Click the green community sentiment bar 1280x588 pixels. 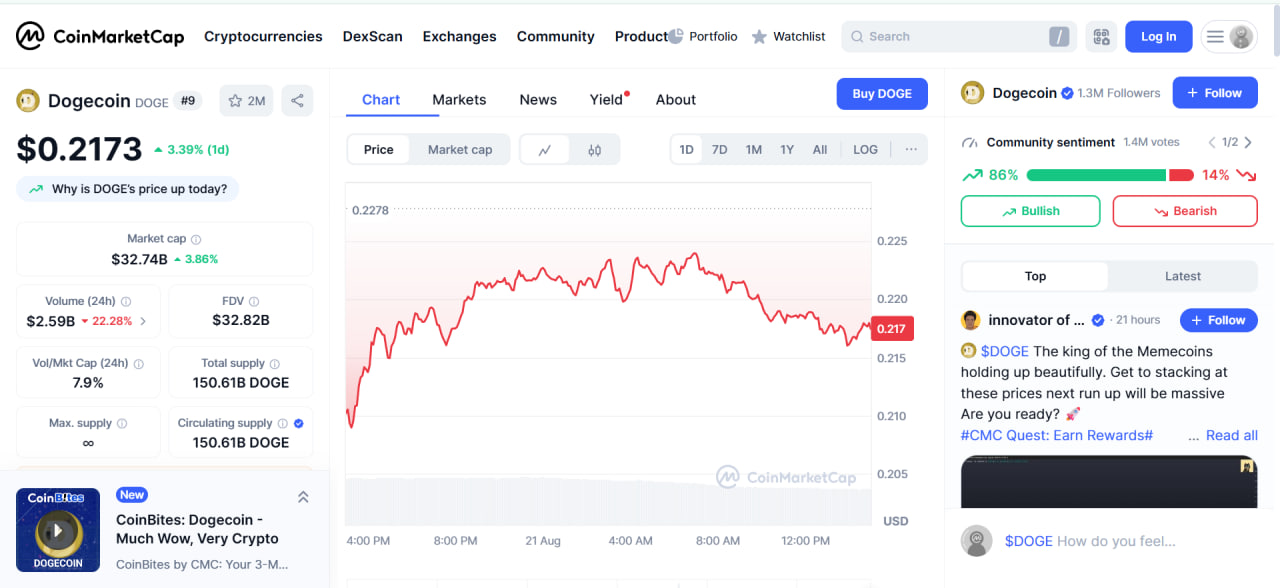pos(1095,175)
